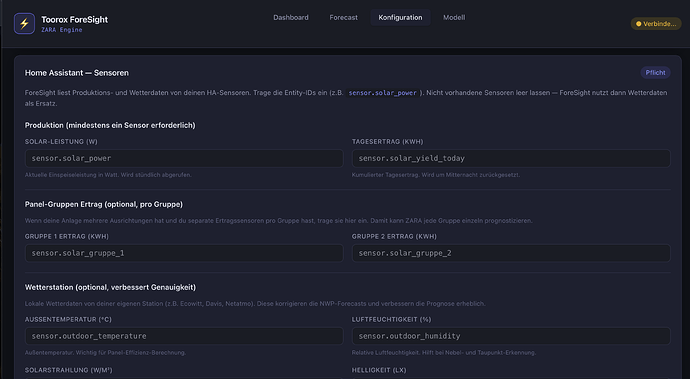
Task: Click the 'Relative Luftfeuchtigkeit' hint text
Action: coord(444,353)
